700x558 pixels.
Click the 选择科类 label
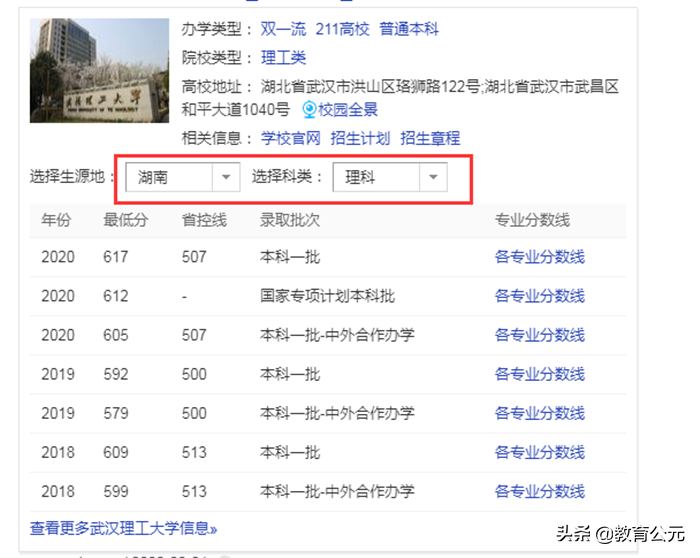287,177
